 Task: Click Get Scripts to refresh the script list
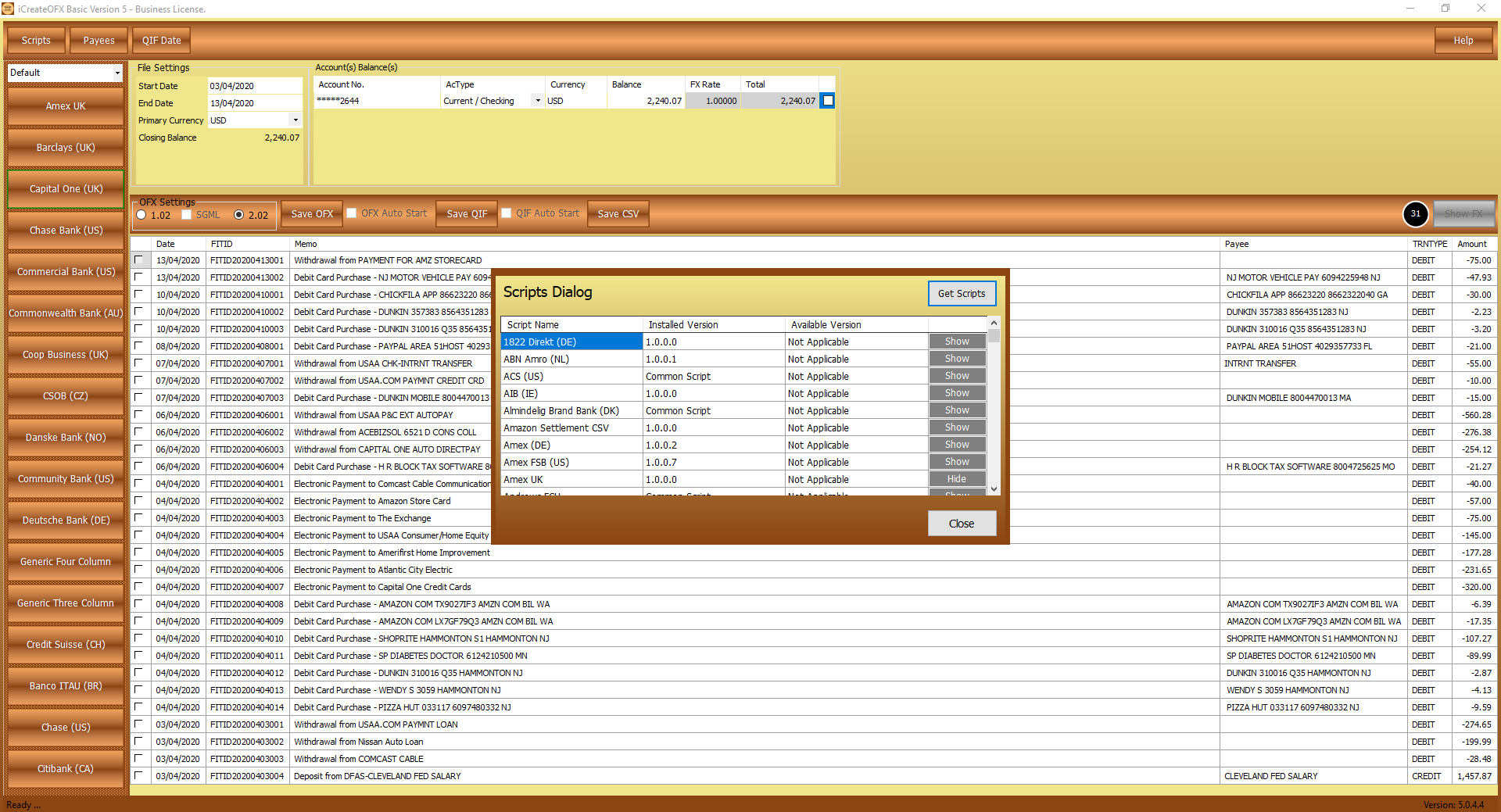click(x=962, y=293)
